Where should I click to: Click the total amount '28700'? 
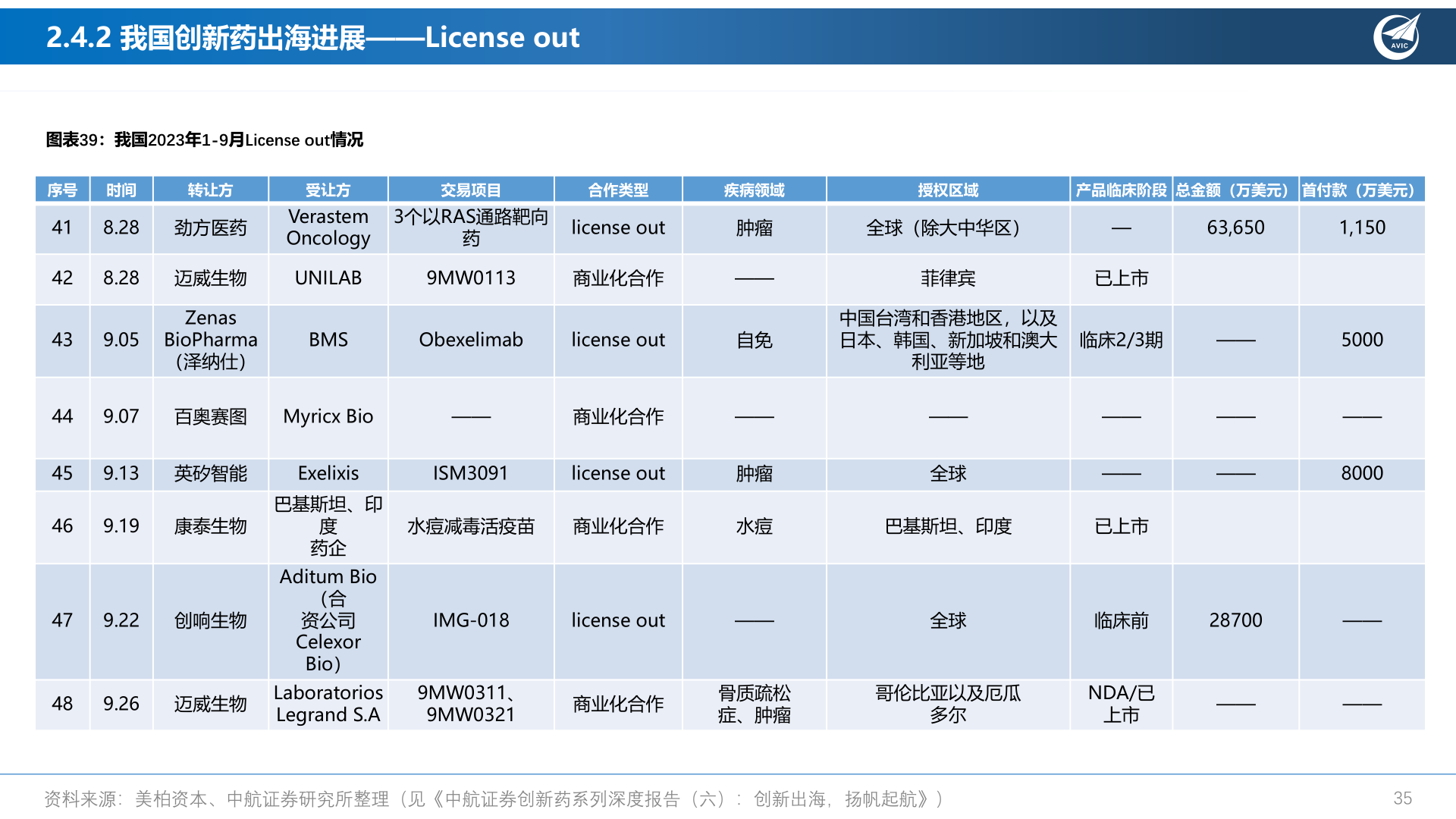pyautogui.click(x=1235, y=620)
